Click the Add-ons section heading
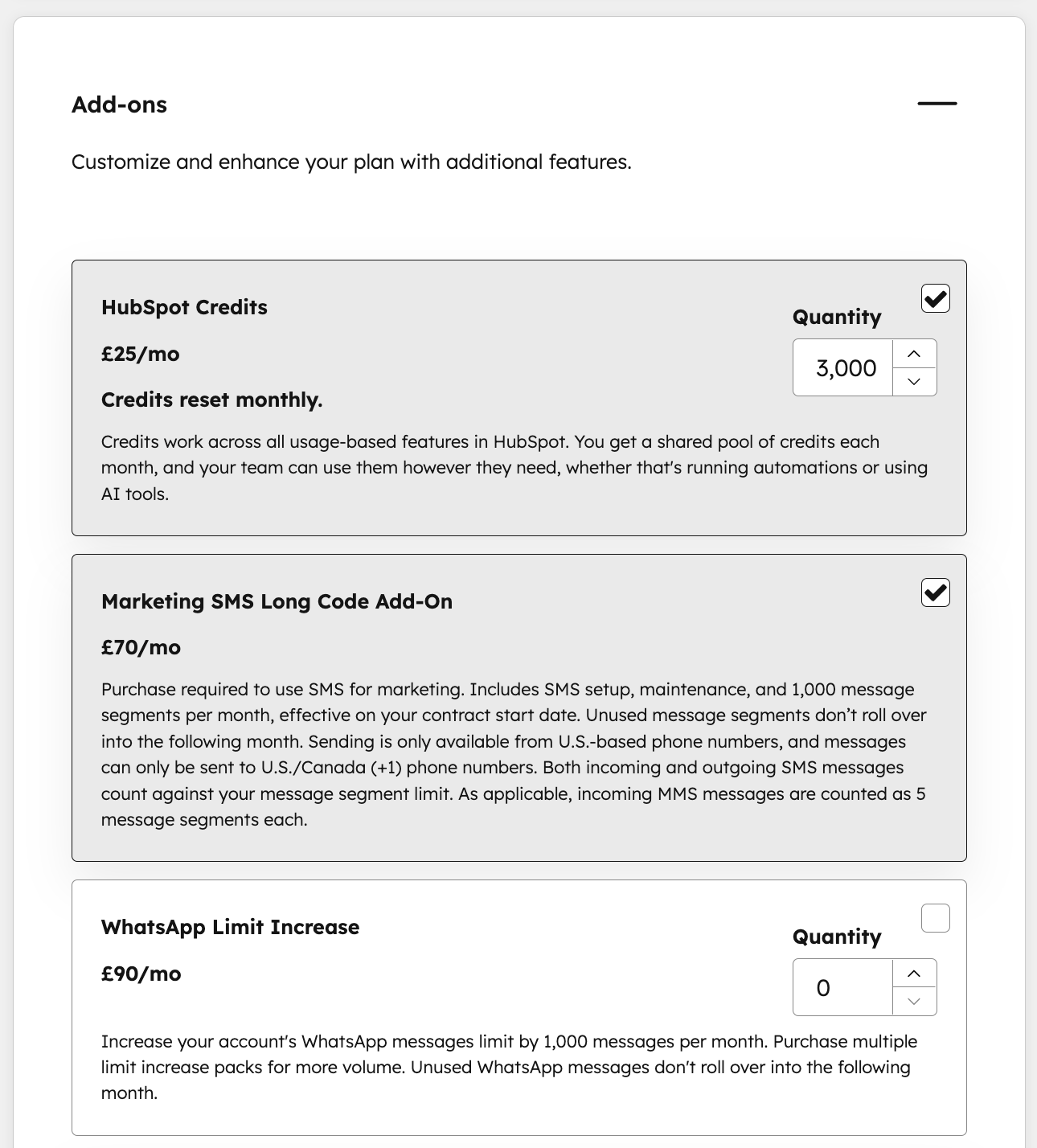The height and width of the screenshot is (1148, 1037). (x=118, y=104)
